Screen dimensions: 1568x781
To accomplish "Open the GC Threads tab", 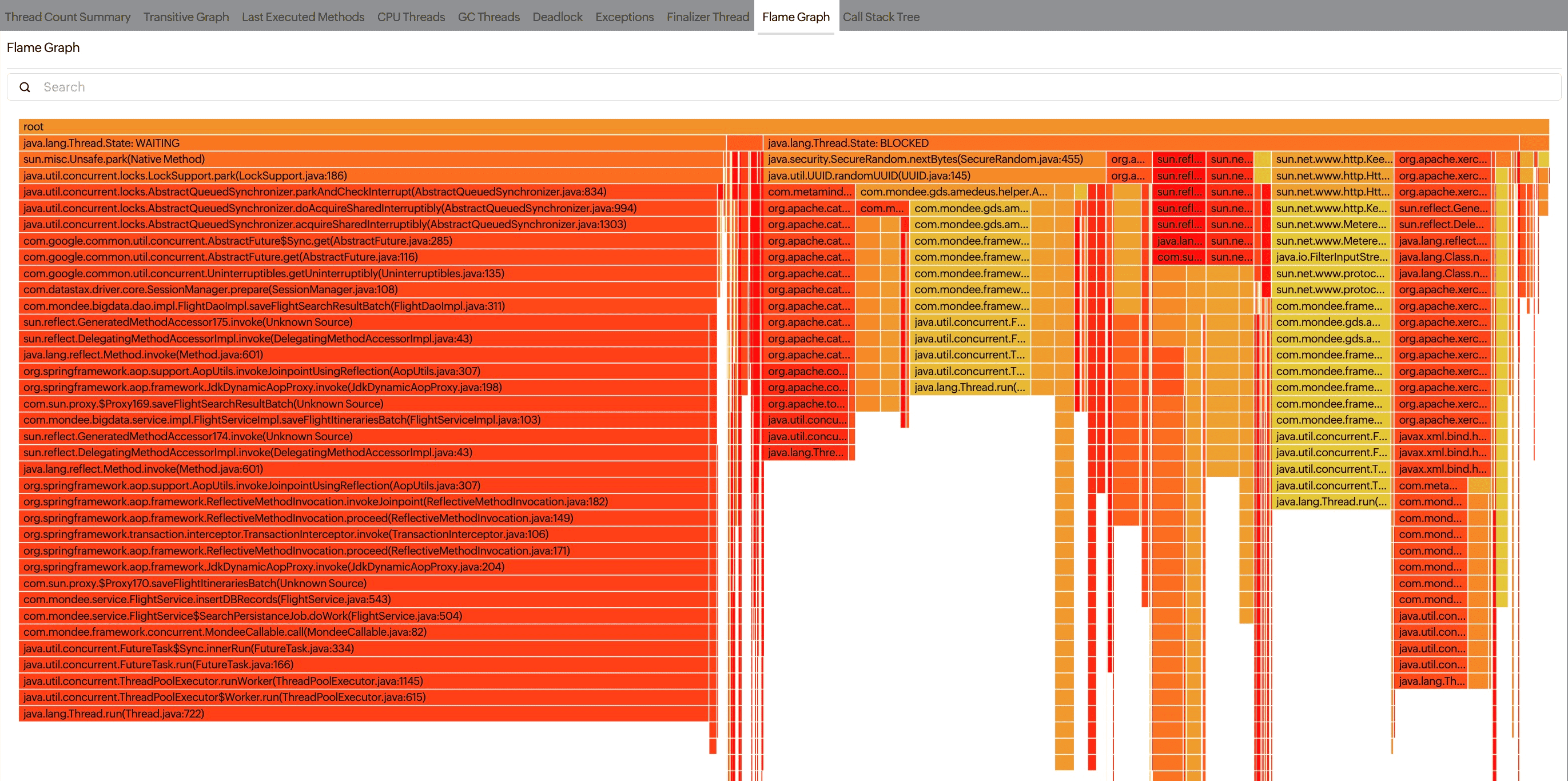I will click(488, 17).
